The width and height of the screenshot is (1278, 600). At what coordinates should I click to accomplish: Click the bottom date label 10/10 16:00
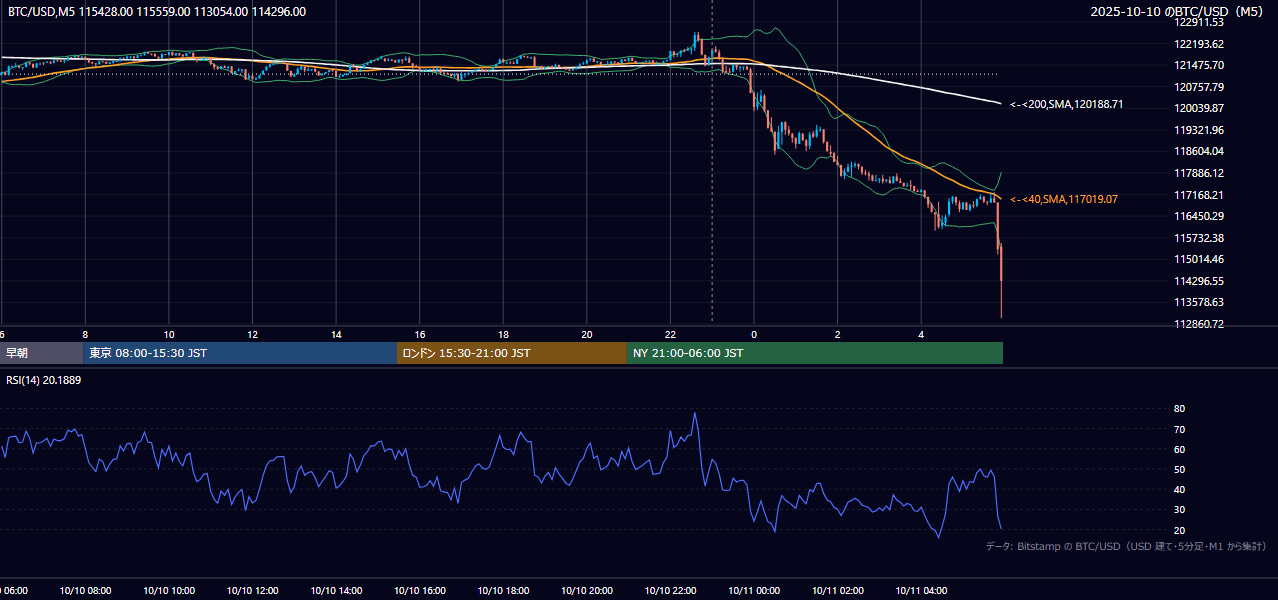pyautogui.click(x=420, y=591)
